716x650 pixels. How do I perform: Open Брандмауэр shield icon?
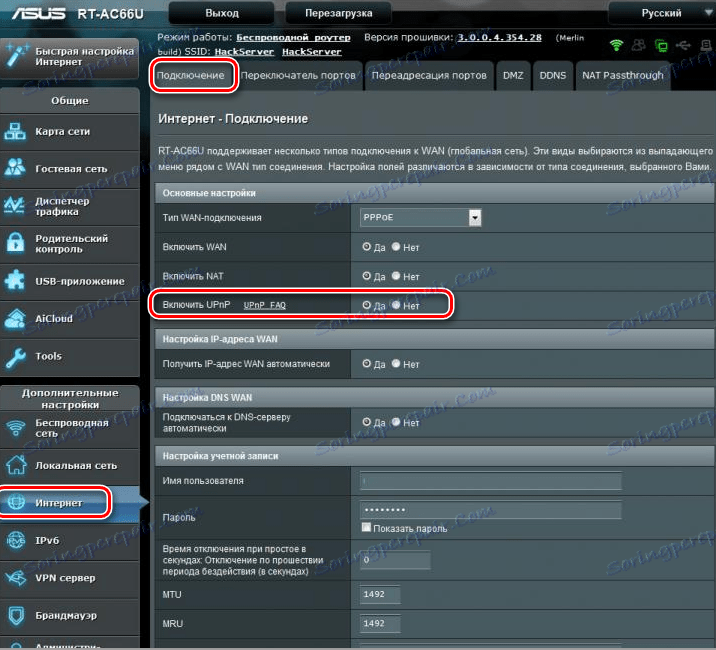coord(16,616)
